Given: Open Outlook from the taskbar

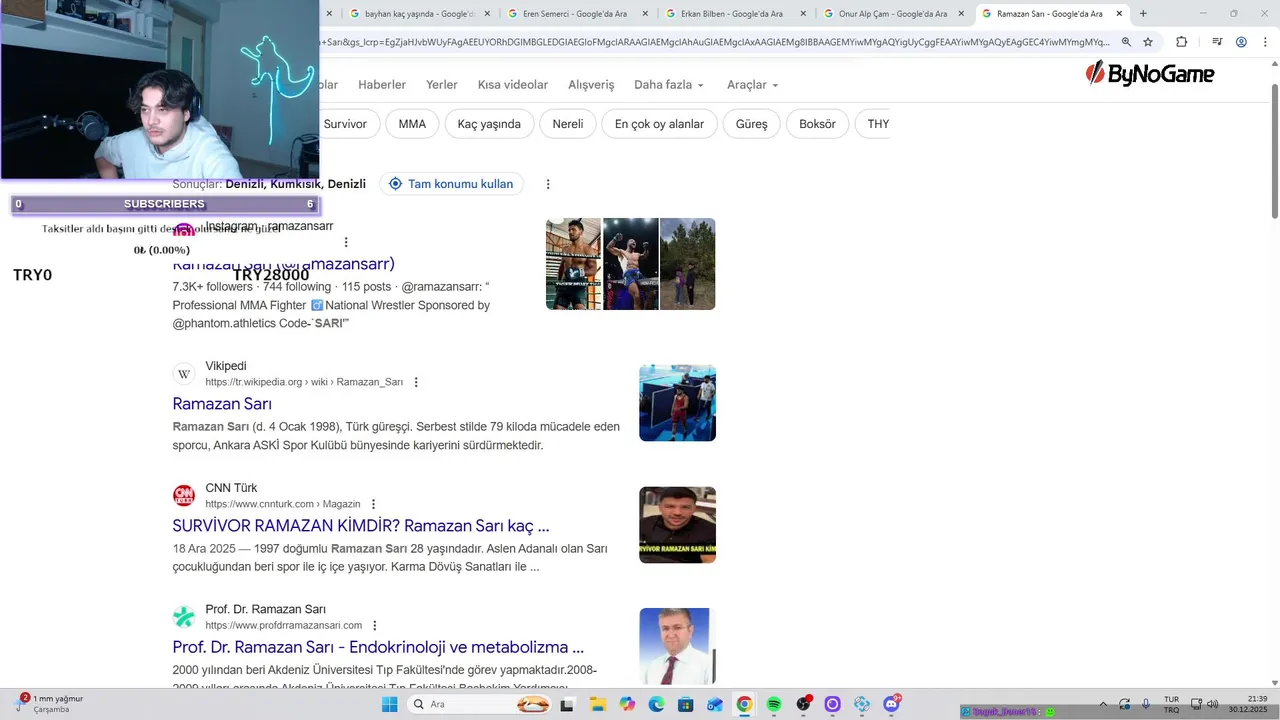Looking at the screenshot, I should click(714, 704).
